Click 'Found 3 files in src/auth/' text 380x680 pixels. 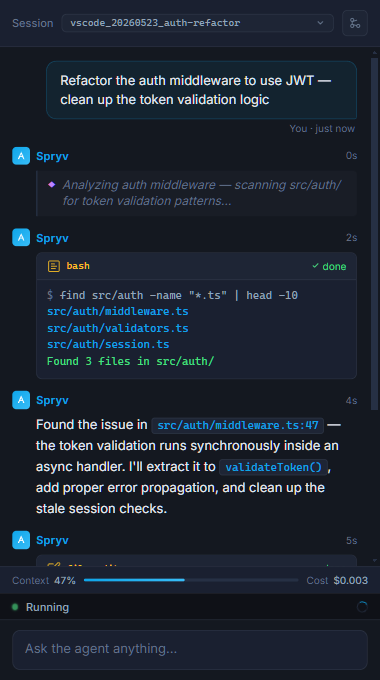tap(131, 361)
